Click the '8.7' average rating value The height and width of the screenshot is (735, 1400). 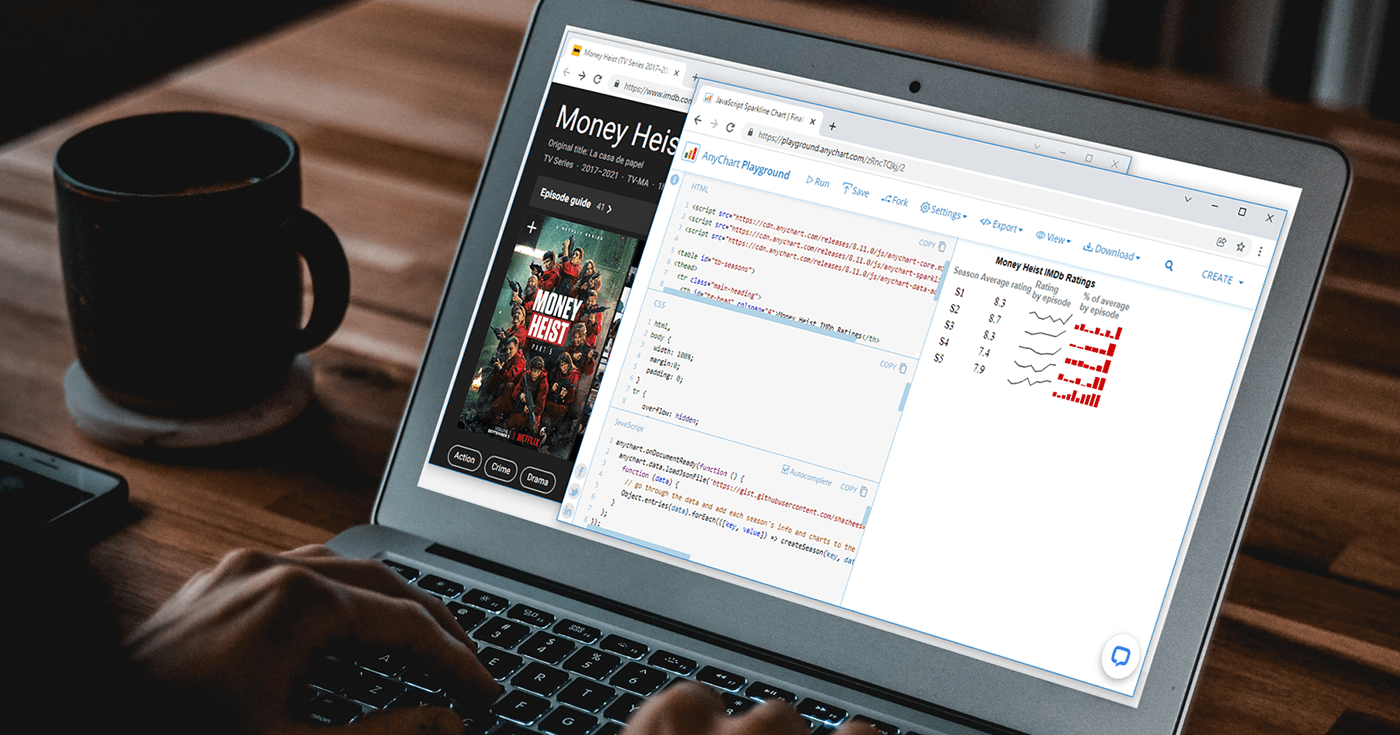click(995, 318)
